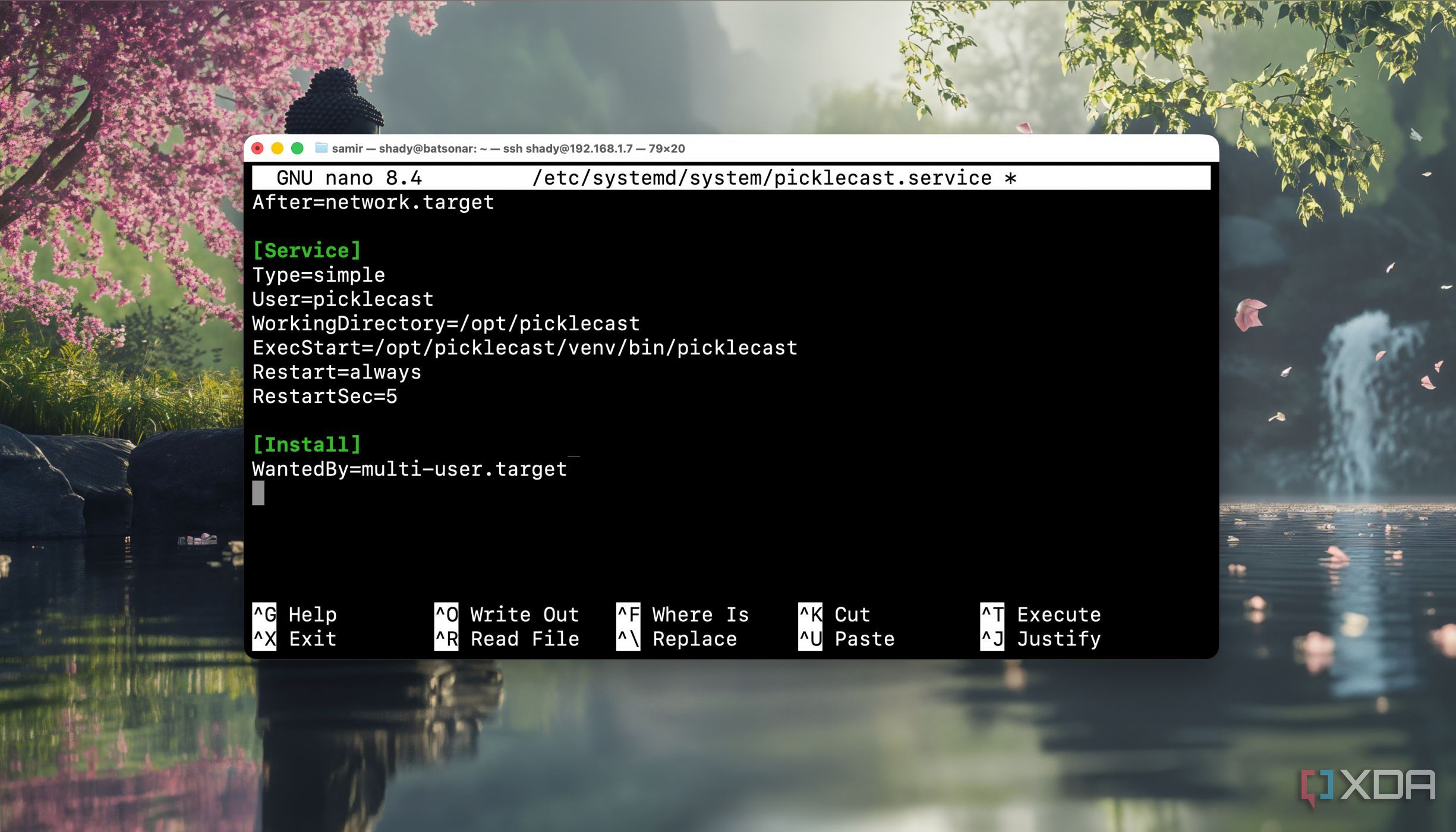Image resolution: width=1456 pixels, height=832 pixels.
Task: Click the ^X Exit shortcut
Action: tap(295, 639)
